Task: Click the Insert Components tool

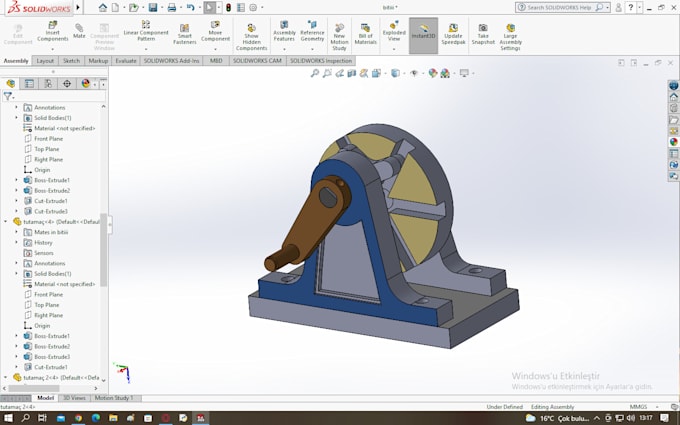Action: pyautogui.click(x=52, y=32)
